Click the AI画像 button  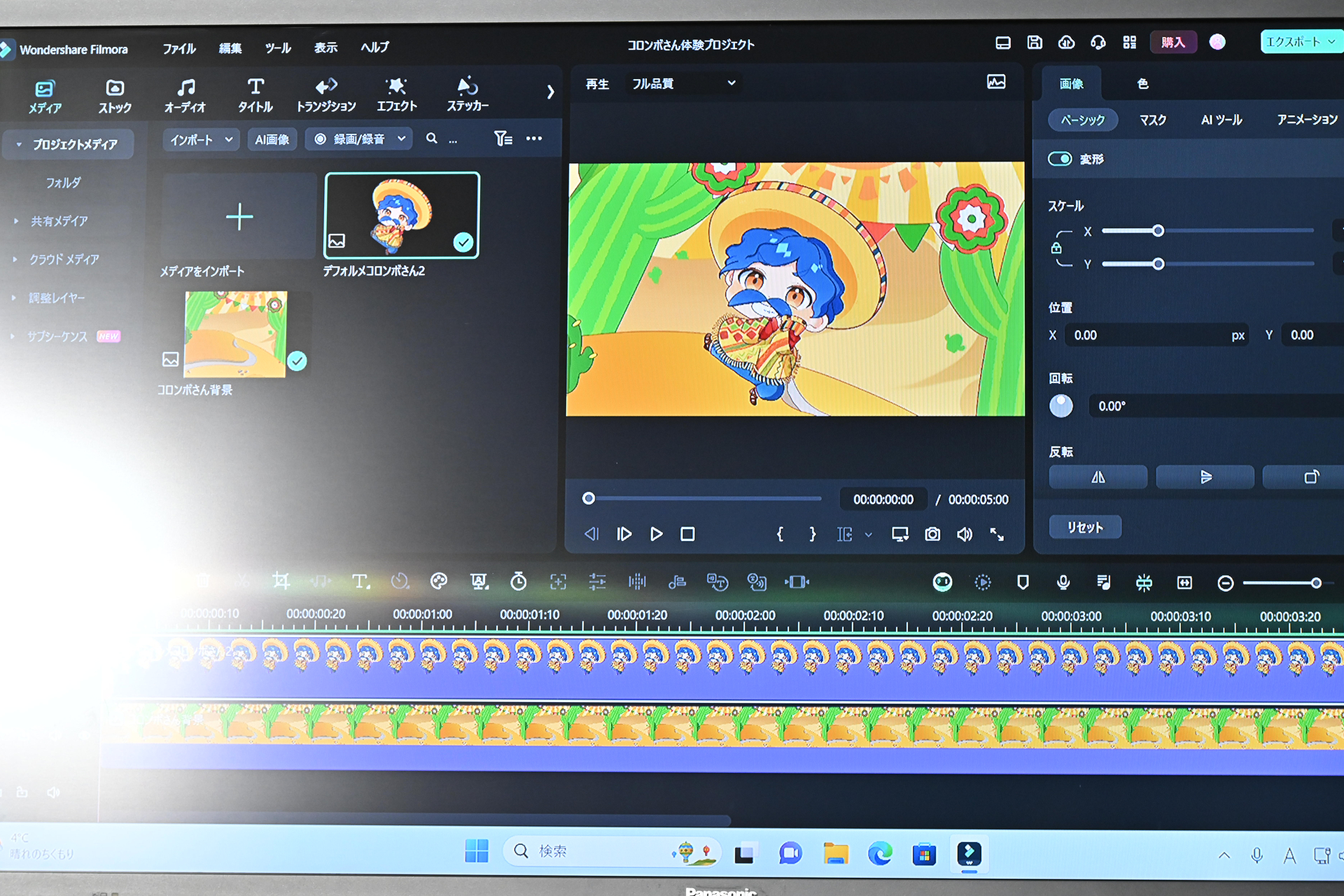pos(272,139)
